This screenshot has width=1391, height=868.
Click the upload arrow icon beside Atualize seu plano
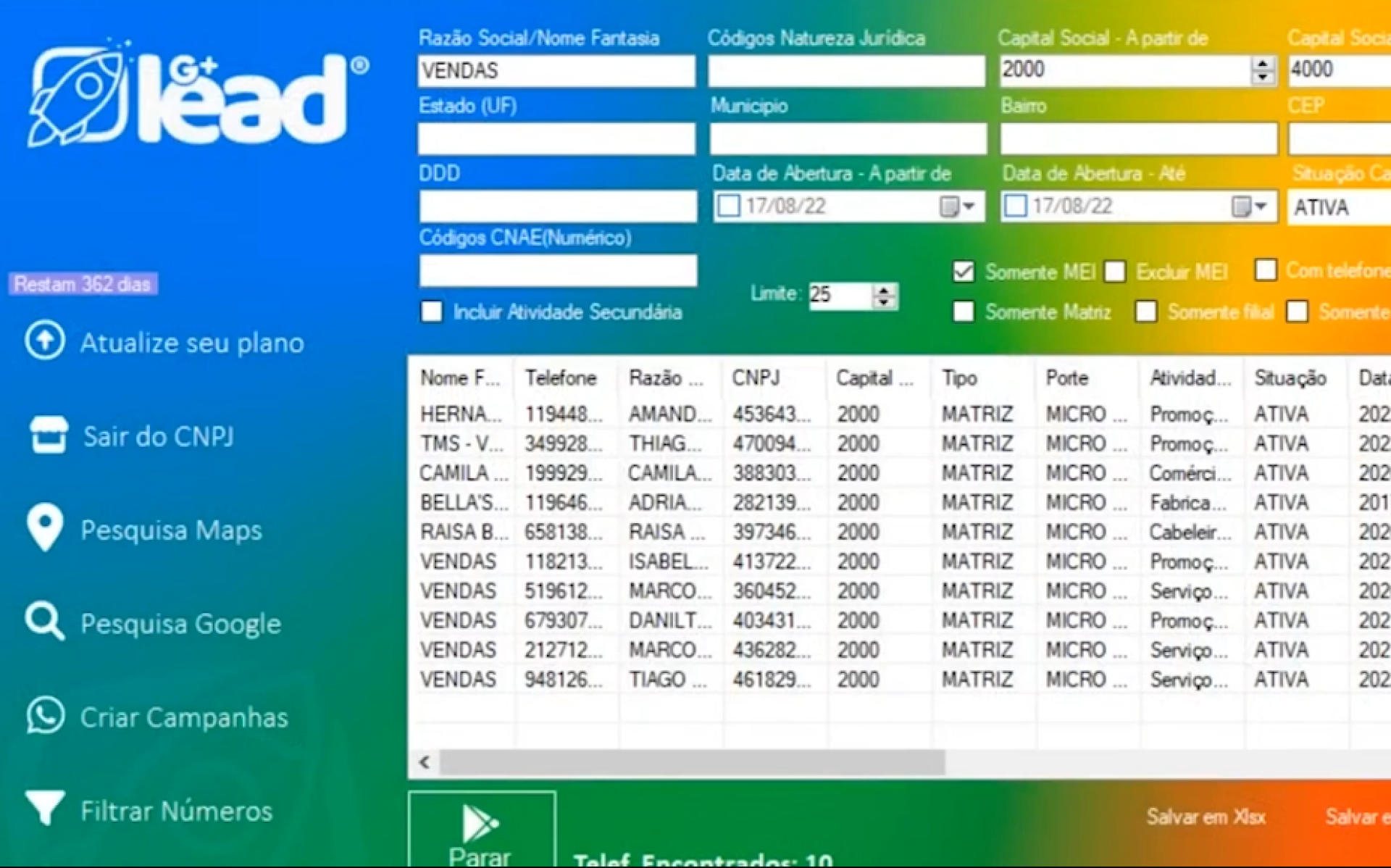(x=45, y=341)
